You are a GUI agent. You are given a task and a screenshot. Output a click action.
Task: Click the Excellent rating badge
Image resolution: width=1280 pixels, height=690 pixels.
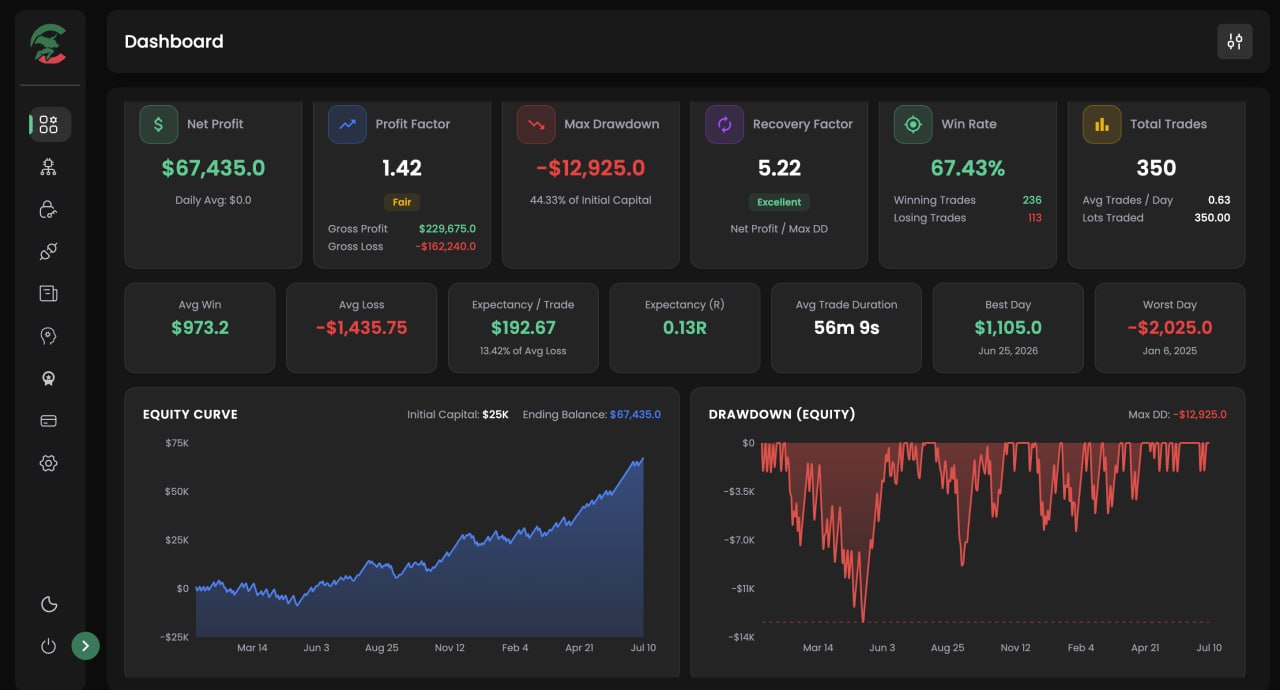(x=779, y=202)
